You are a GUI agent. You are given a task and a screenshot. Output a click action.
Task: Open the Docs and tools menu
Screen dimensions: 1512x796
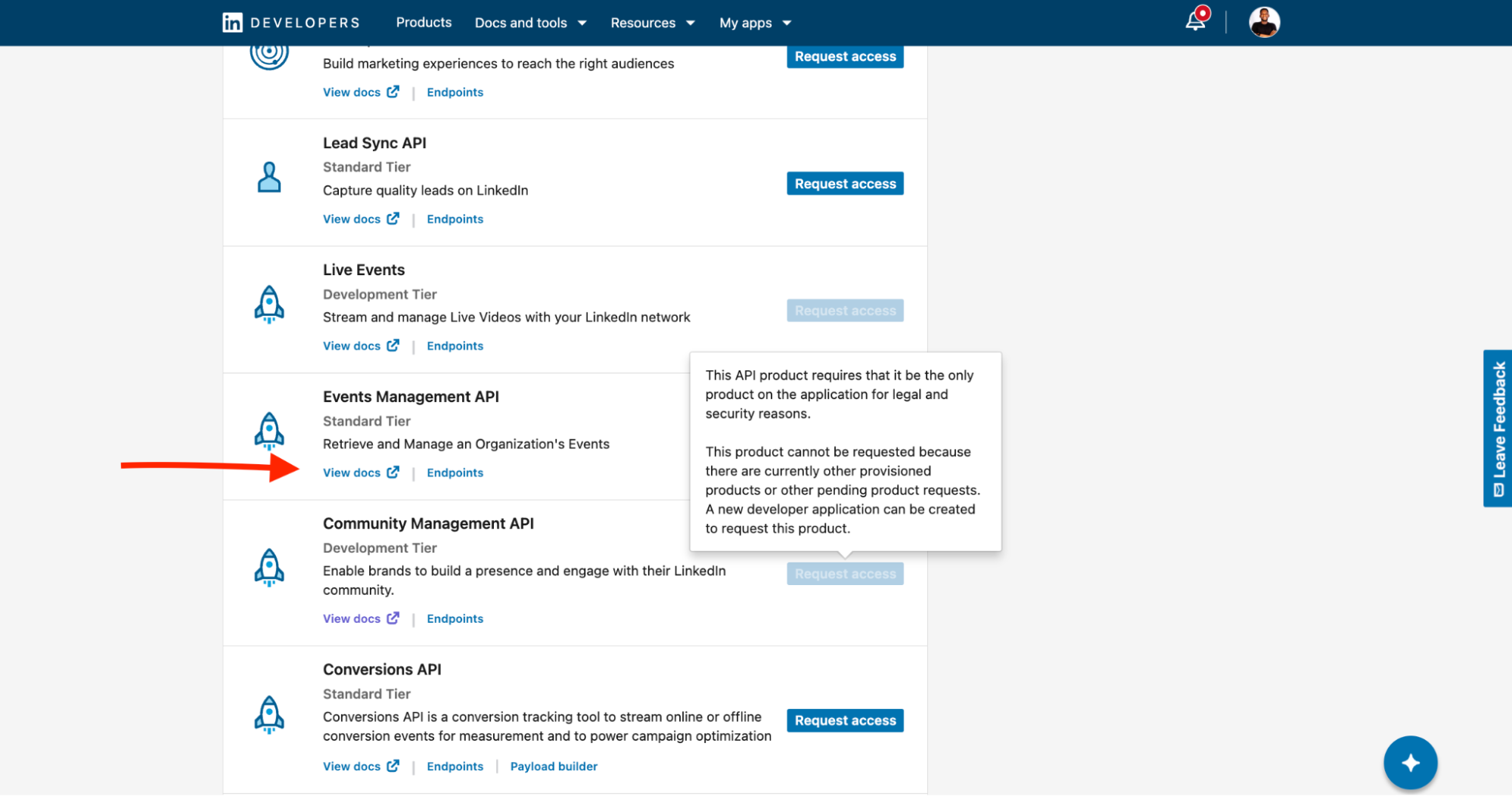[x=530, y=23]
